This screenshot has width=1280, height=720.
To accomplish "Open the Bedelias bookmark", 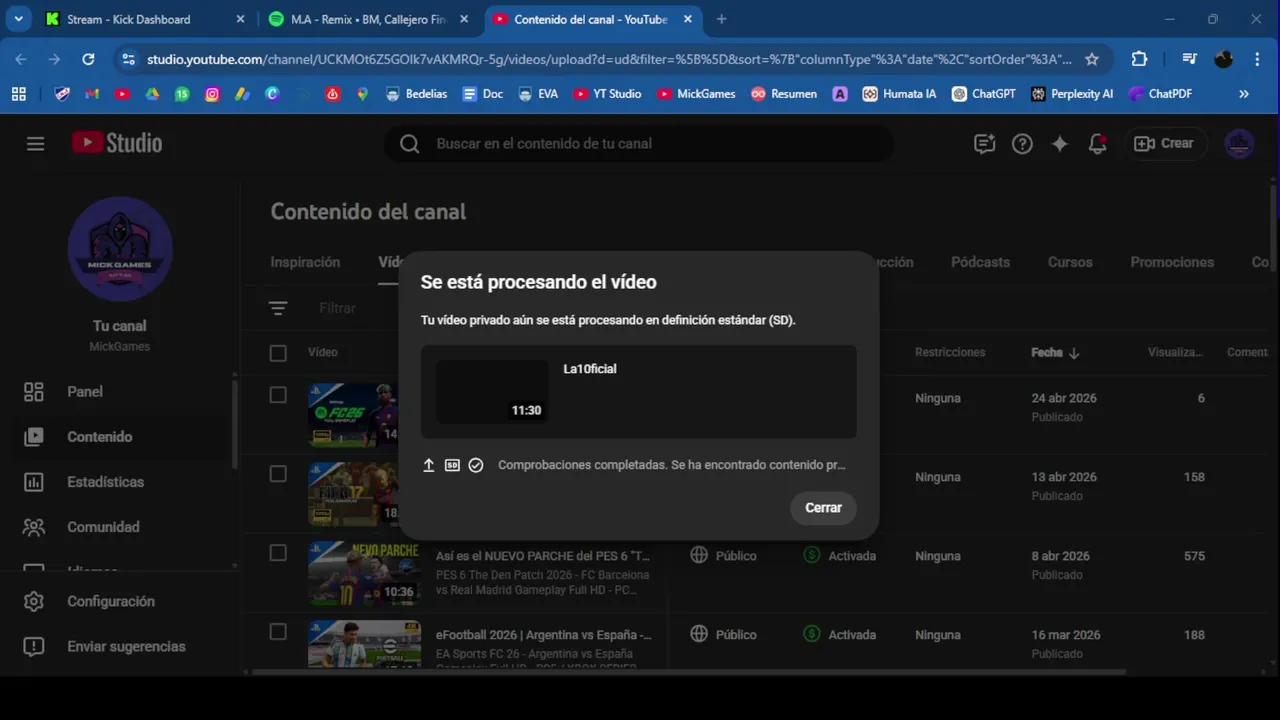I will pos(416,94).
